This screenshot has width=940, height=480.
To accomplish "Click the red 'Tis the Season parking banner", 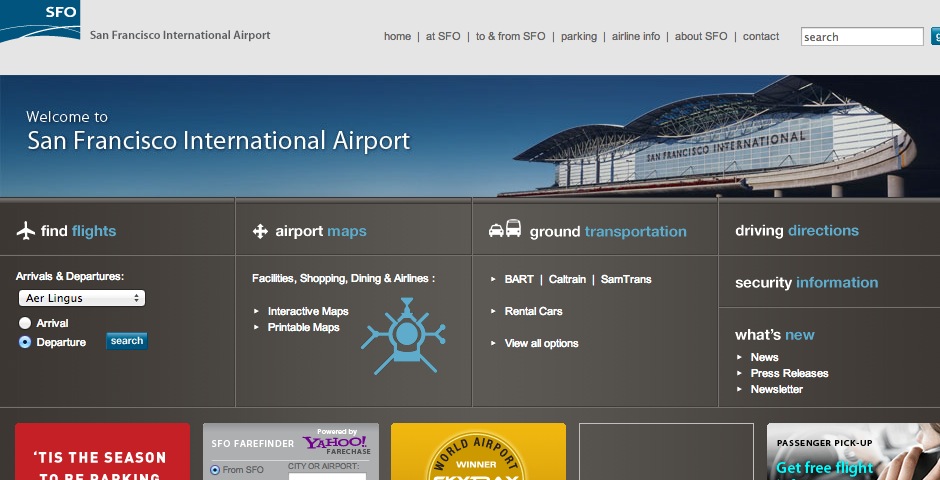I will [102, 452].
